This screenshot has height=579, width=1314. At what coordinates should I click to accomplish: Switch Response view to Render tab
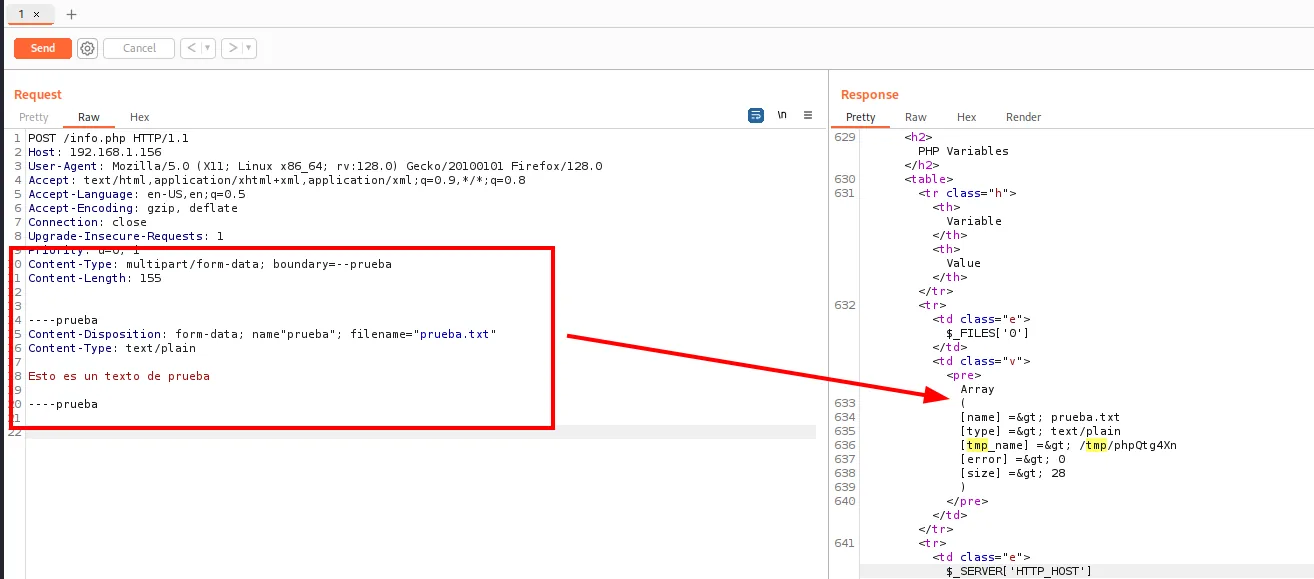click(x=1023, y=117)
